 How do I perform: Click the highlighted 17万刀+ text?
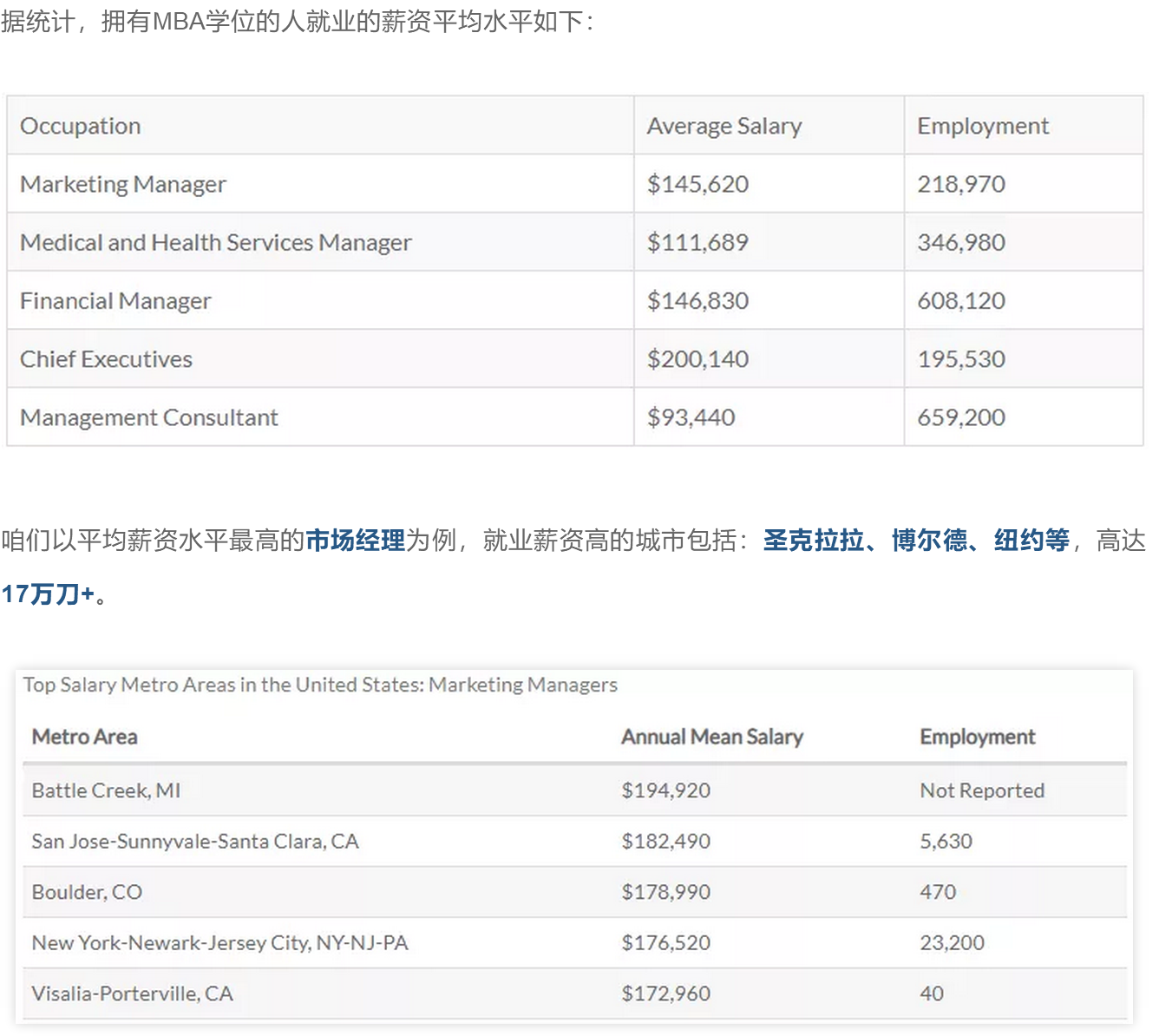click(x=48, y=594)
